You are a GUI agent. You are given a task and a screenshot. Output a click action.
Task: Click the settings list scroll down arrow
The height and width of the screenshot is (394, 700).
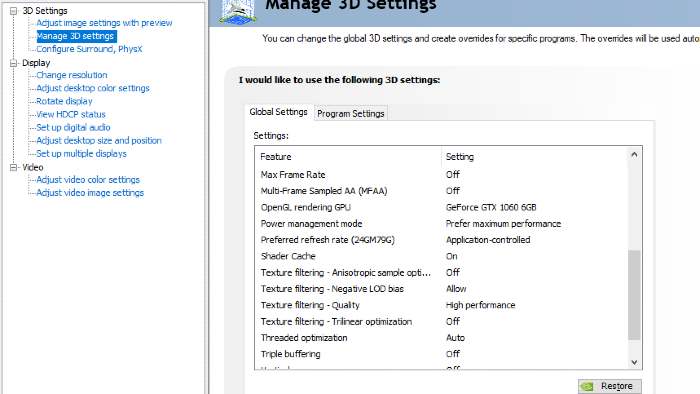coord(634,362)
